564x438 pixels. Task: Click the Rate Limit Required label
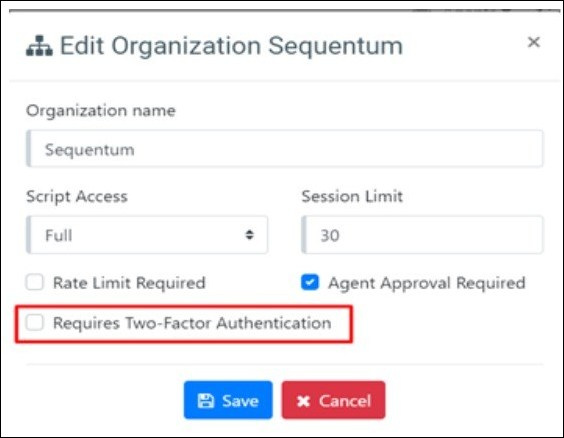pos(129,283)
